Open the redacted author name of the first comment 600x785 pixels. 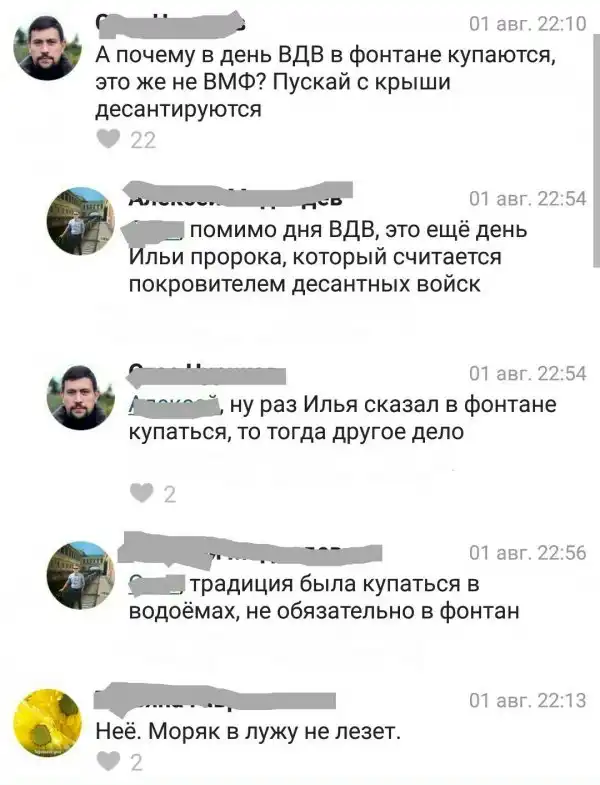(170, 24)
